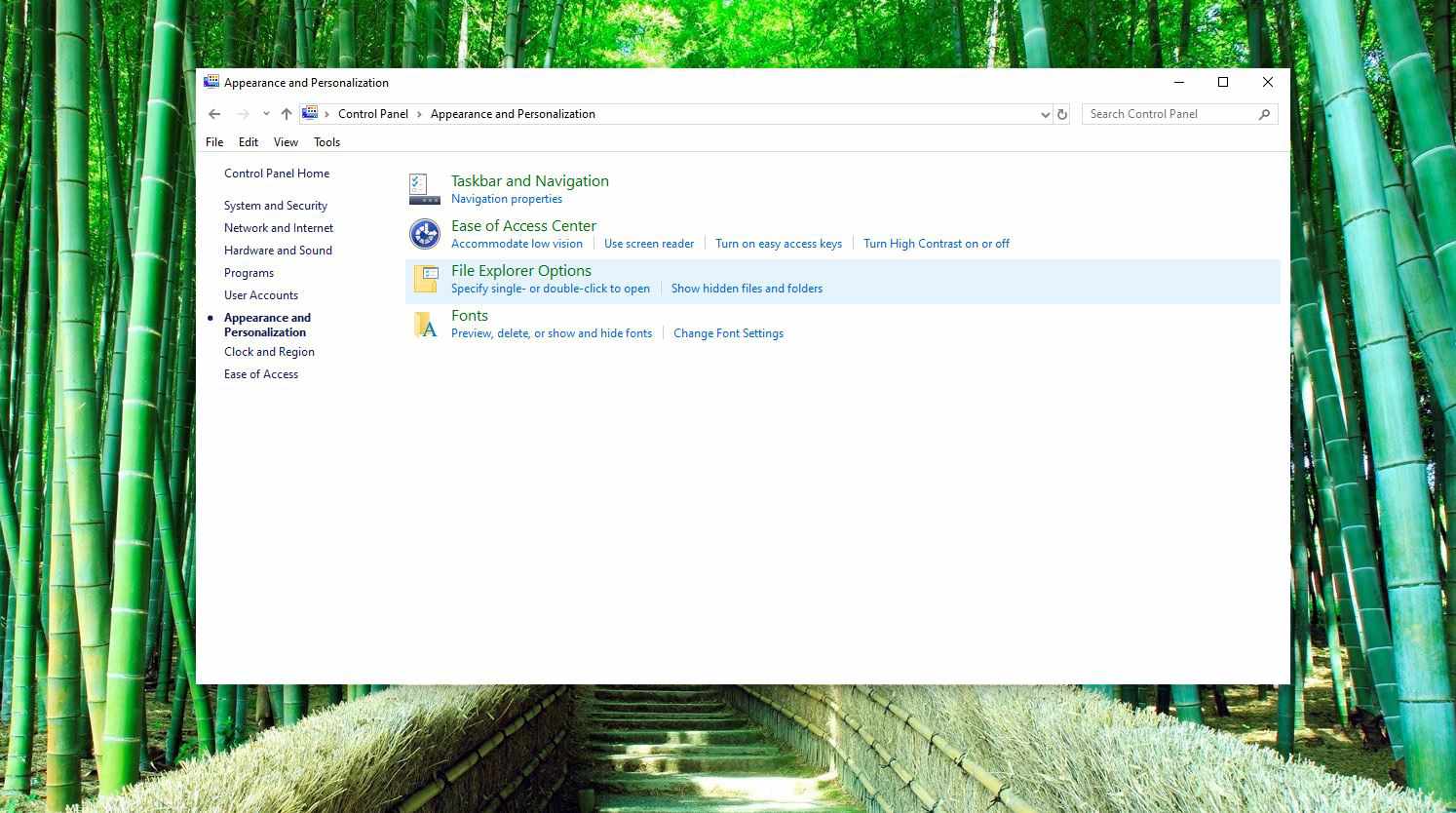Go forward with the Forward arrow
Screen dimensions: 1456x813
pos(243,114)
